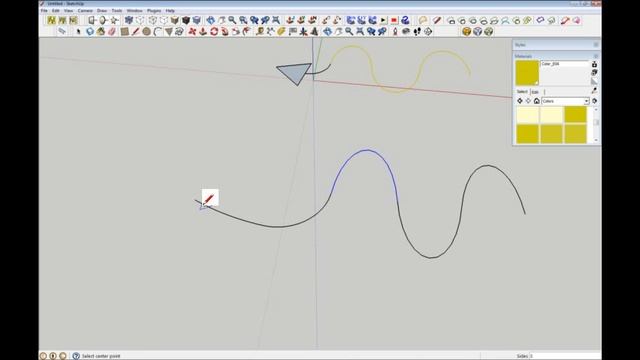The image size is (640, 360).
Task: Pick the first pale yellow color swatch
Action: (x=527, y=115)
